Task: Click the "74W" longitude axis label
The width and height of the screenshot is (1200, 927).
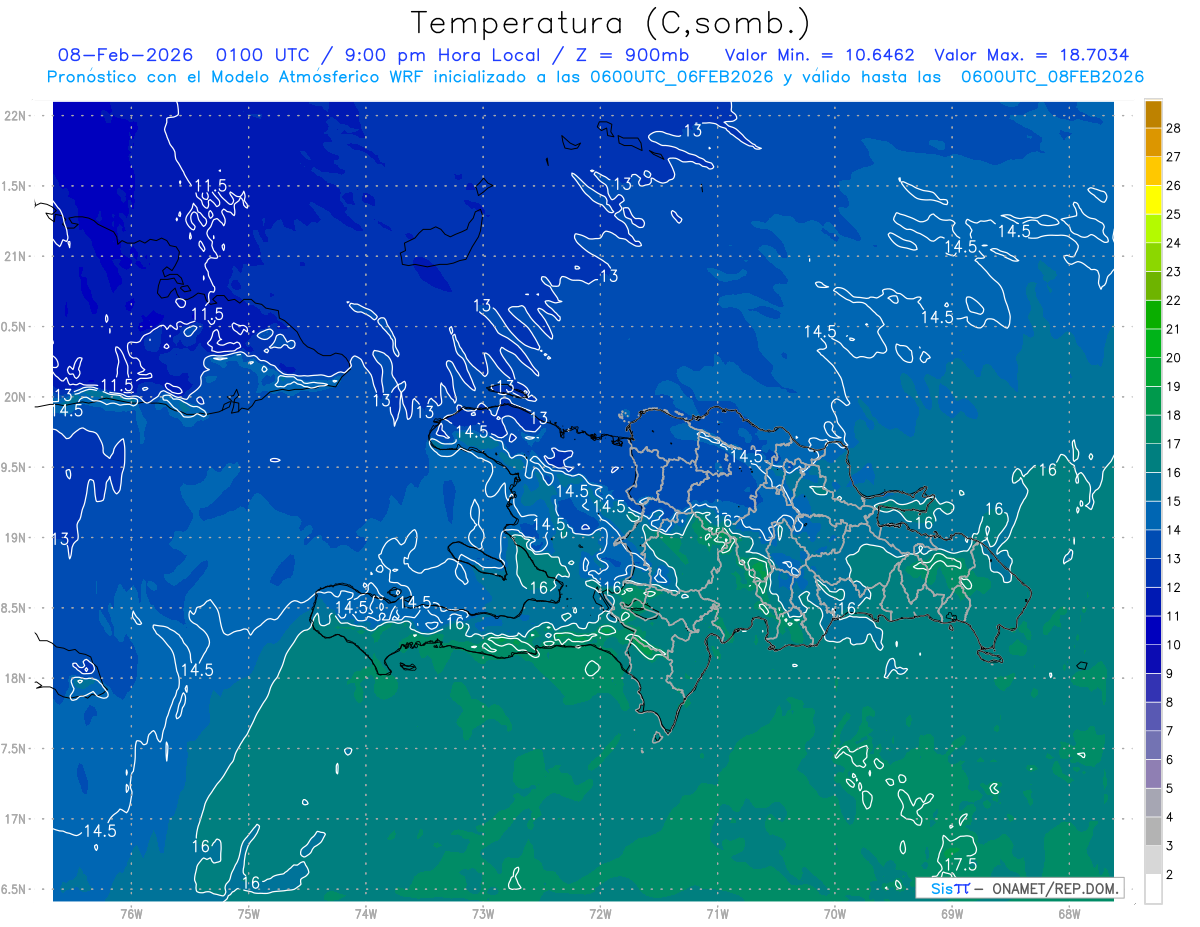Action: point(365,913)
